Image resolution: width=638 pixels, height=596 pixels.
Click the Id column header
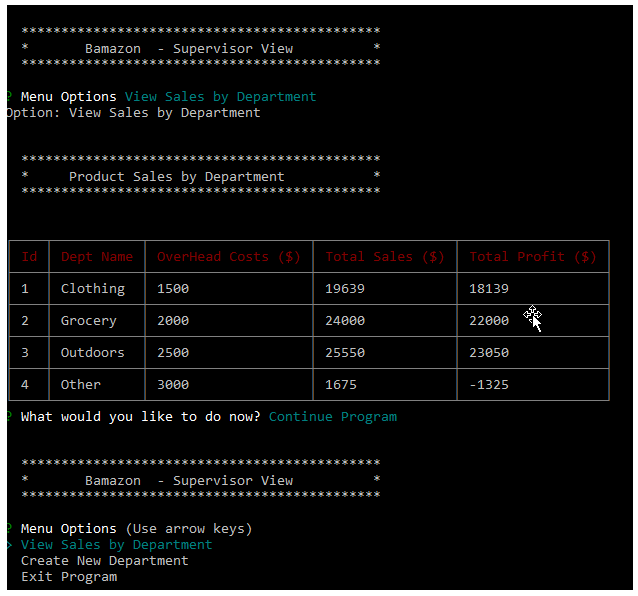[x=29, y=257]
